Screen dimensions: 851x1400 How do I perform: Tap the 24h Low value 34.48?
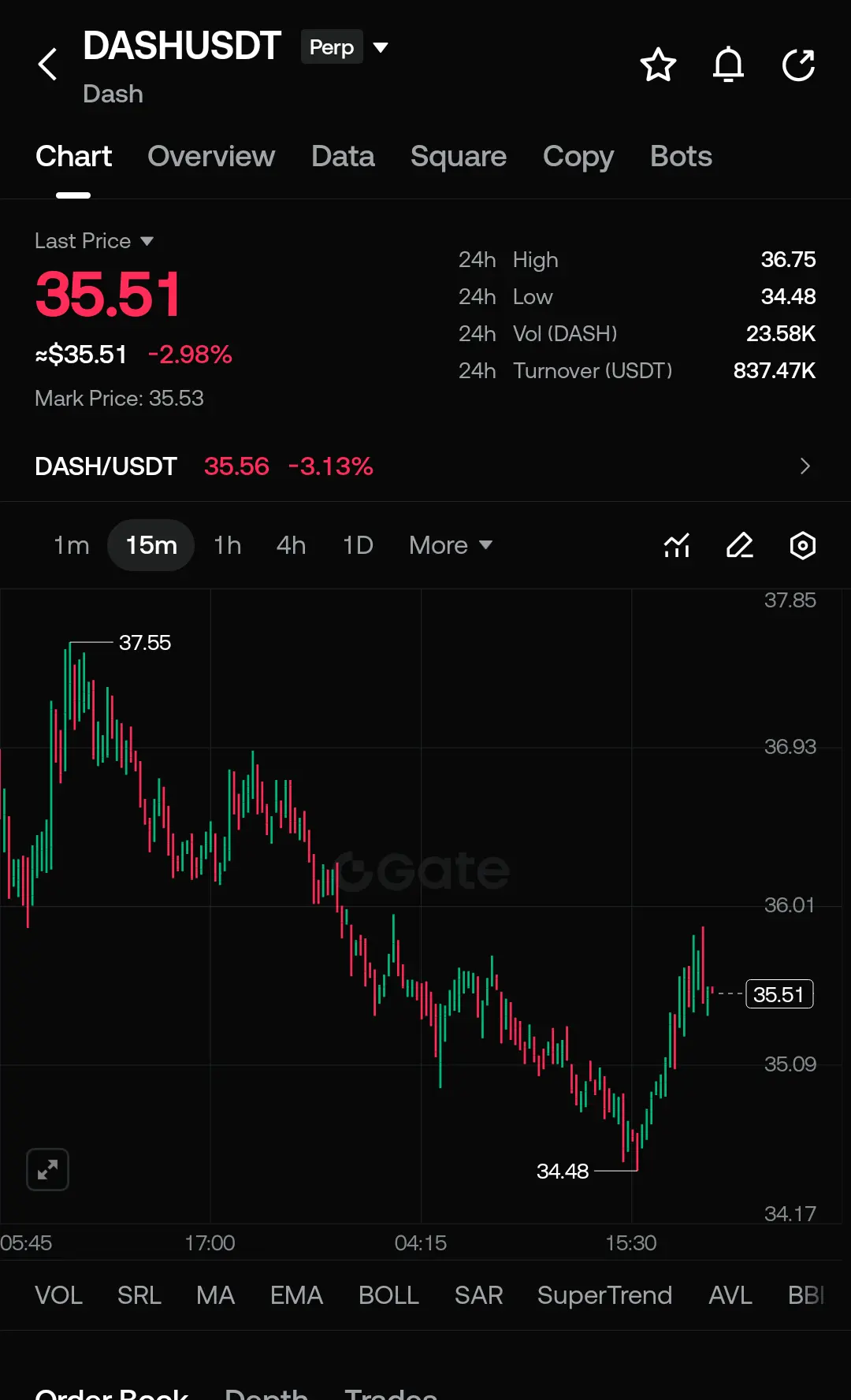click(x=788, y=297)
